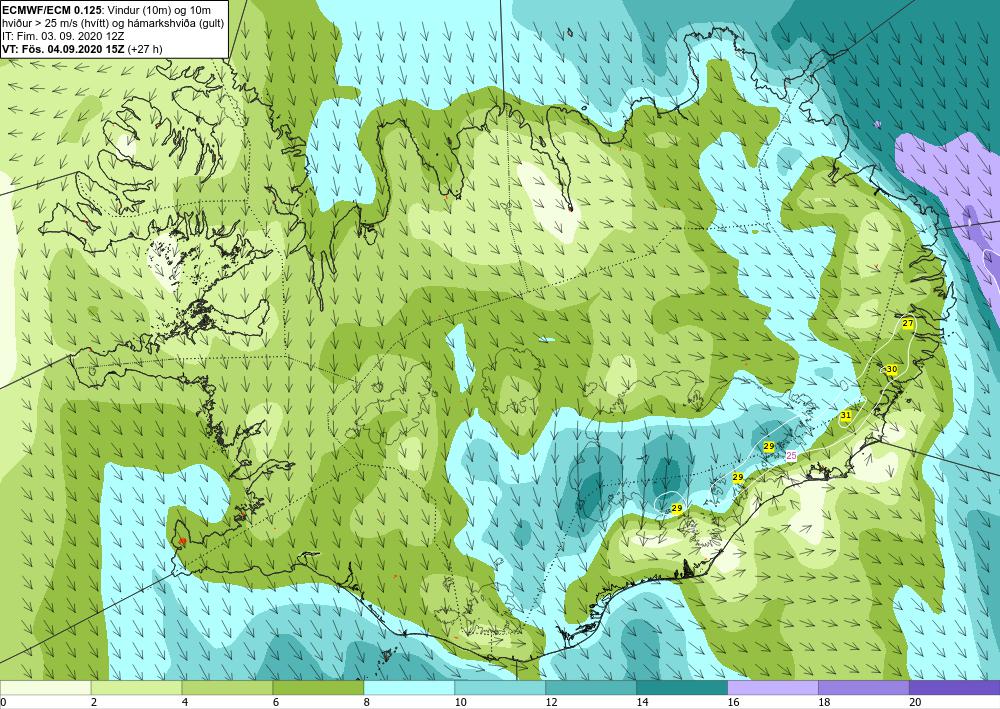Click the yellow gust label 31

point(846,415)
